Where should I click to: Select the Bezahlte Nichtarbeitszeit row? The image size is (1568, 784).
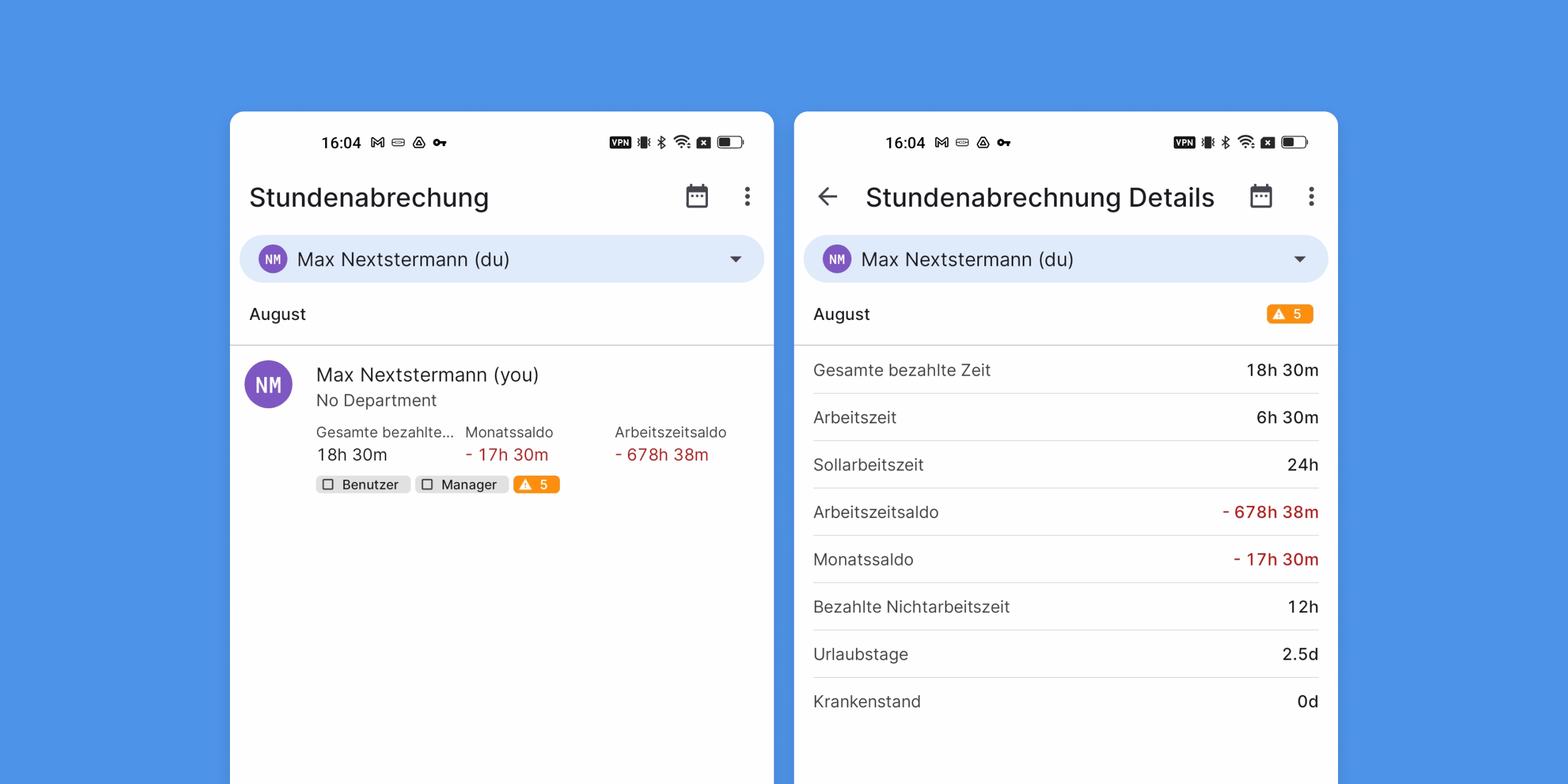click(1066, 607)
